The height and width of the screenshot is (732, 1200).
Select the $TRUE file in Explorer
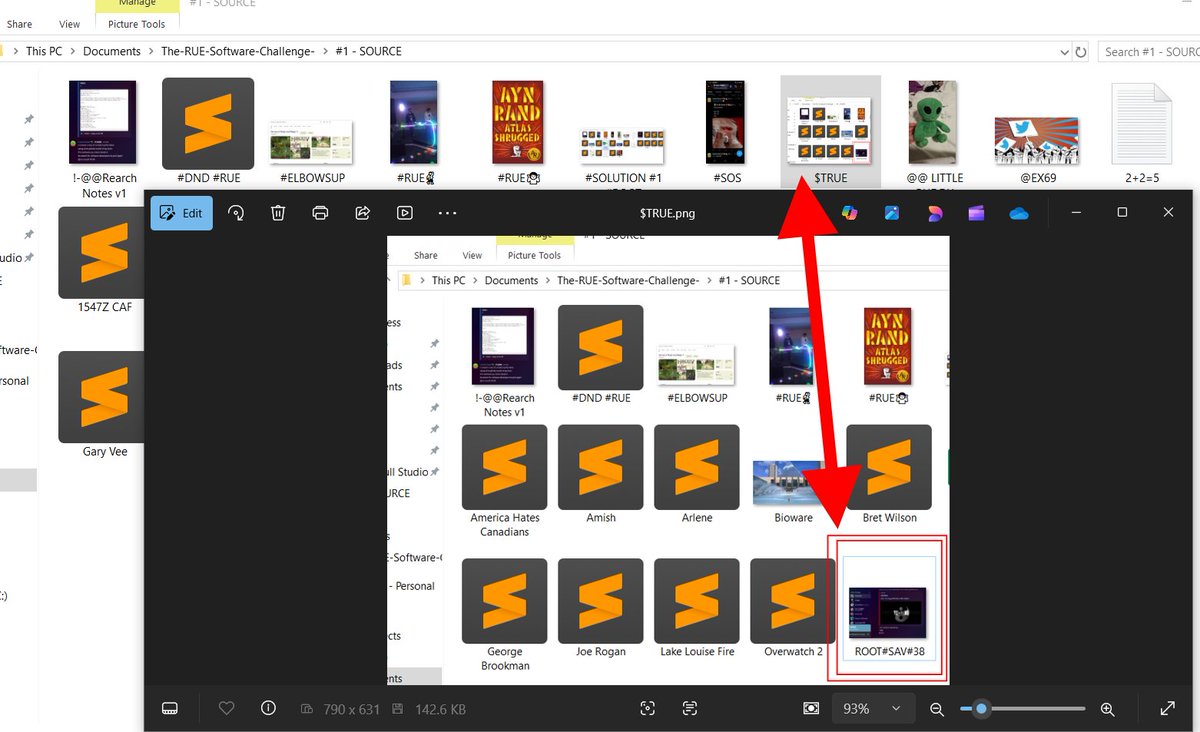830,132
